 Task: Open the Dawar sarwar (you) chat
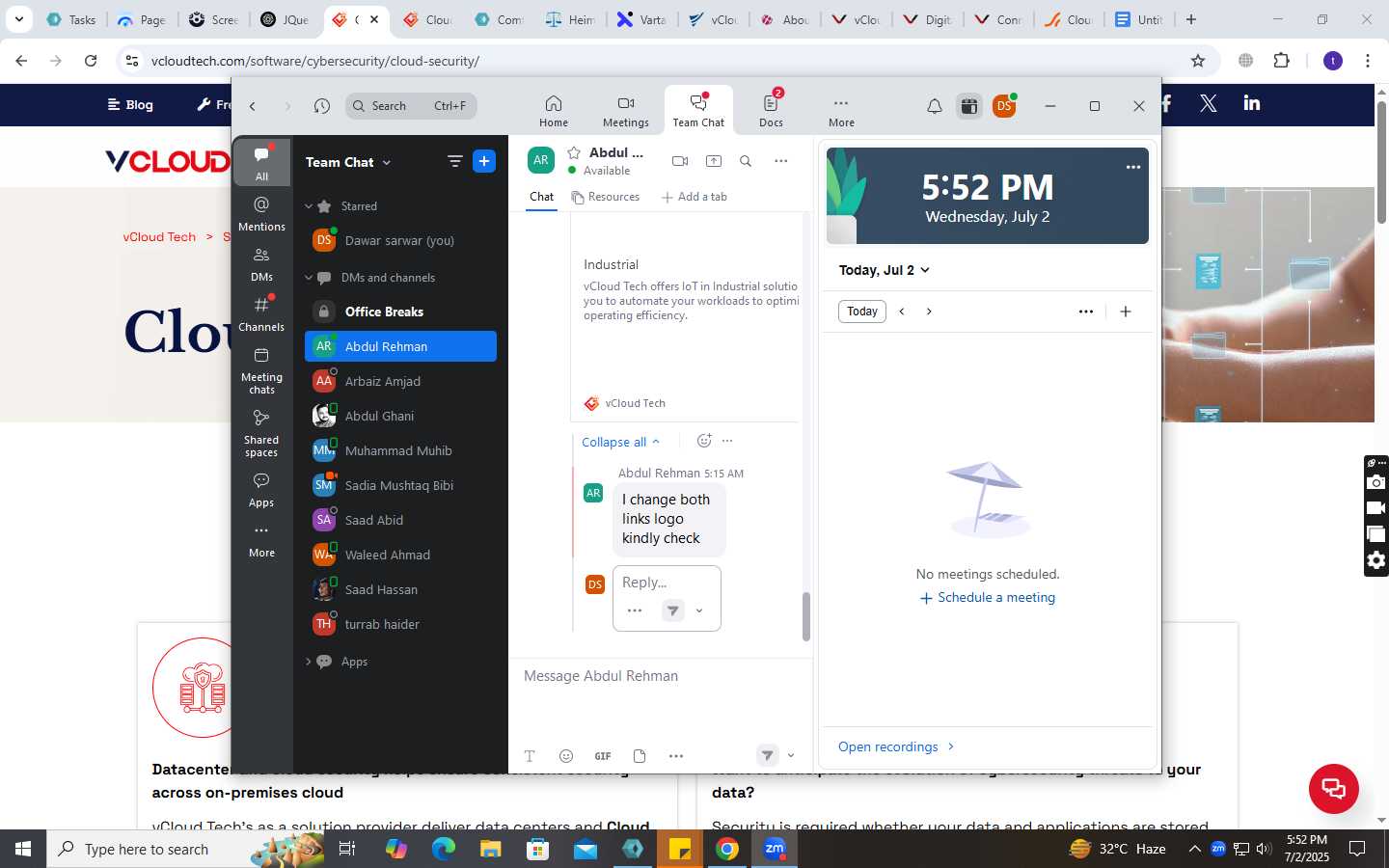[x=400, y=241]
